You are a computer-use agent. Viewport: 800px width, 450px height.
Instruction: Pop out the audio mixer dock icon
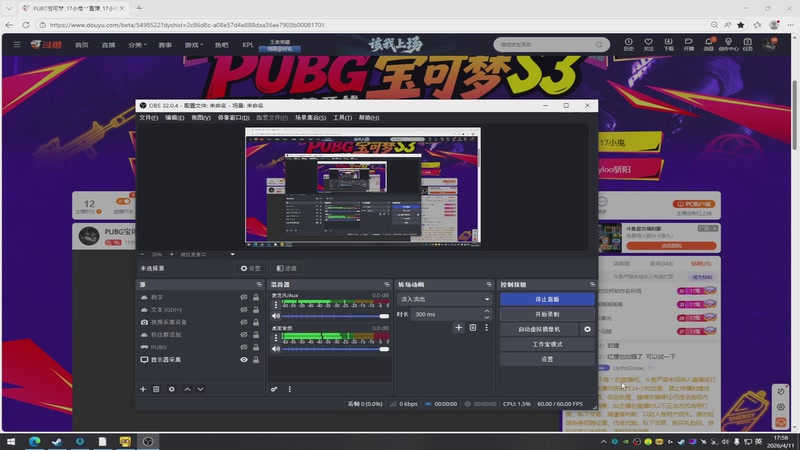point(387,284)
